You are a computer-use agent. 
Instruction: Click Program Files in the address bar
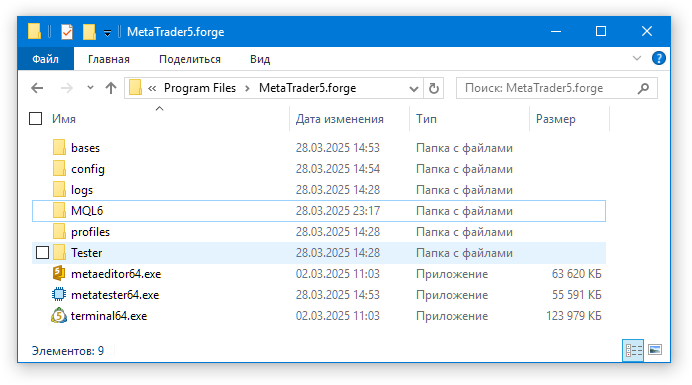pos(200,88)
